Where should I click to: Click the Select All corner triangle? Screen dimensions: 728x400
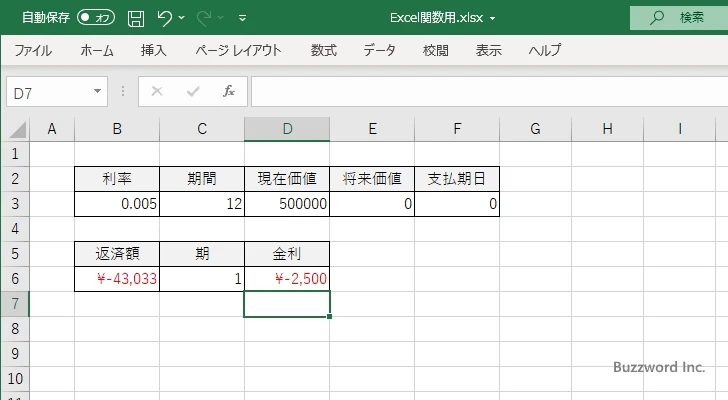point(18,129)
